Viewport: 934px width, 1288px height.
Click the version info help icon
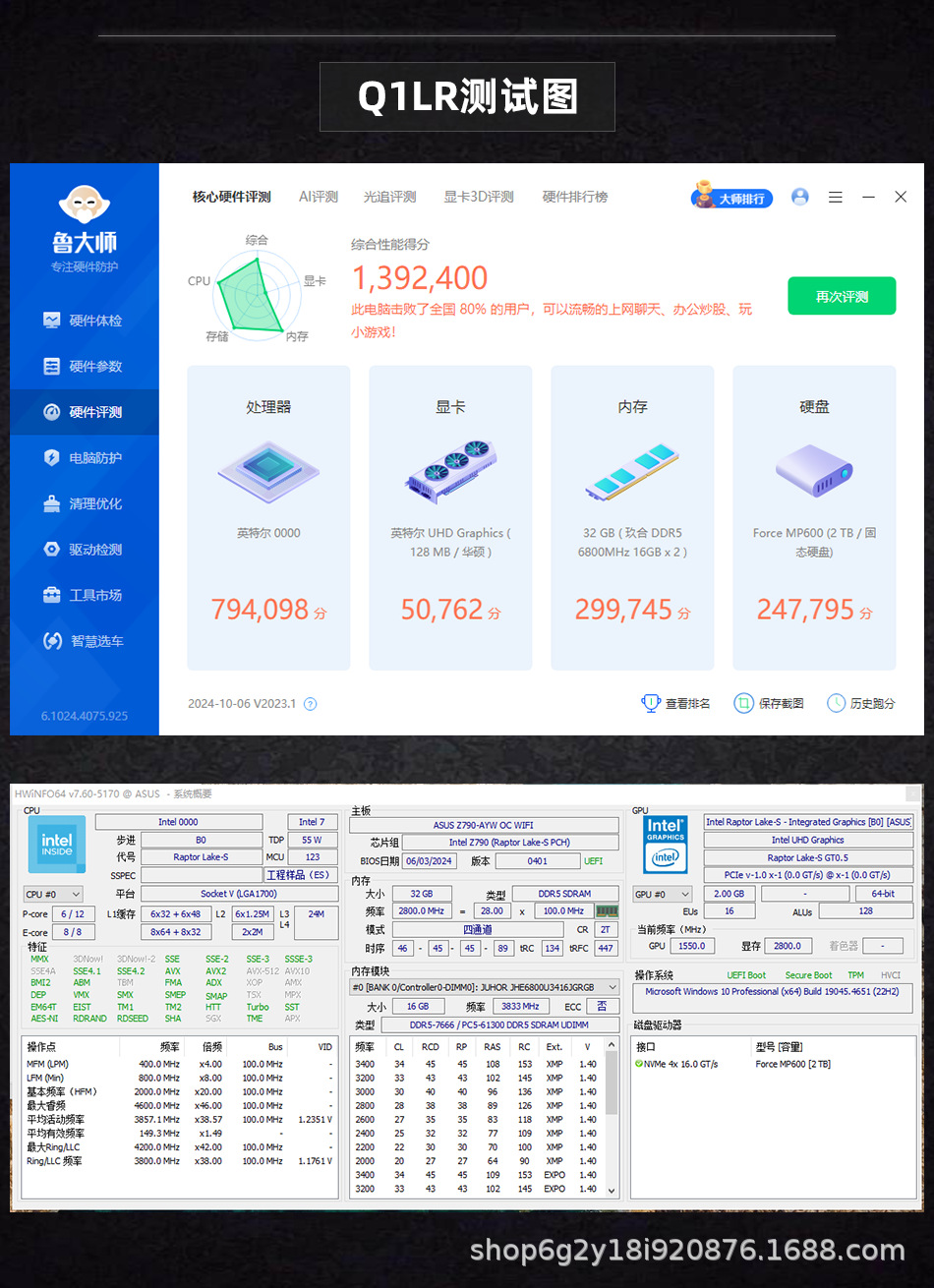tap(311, 704)
